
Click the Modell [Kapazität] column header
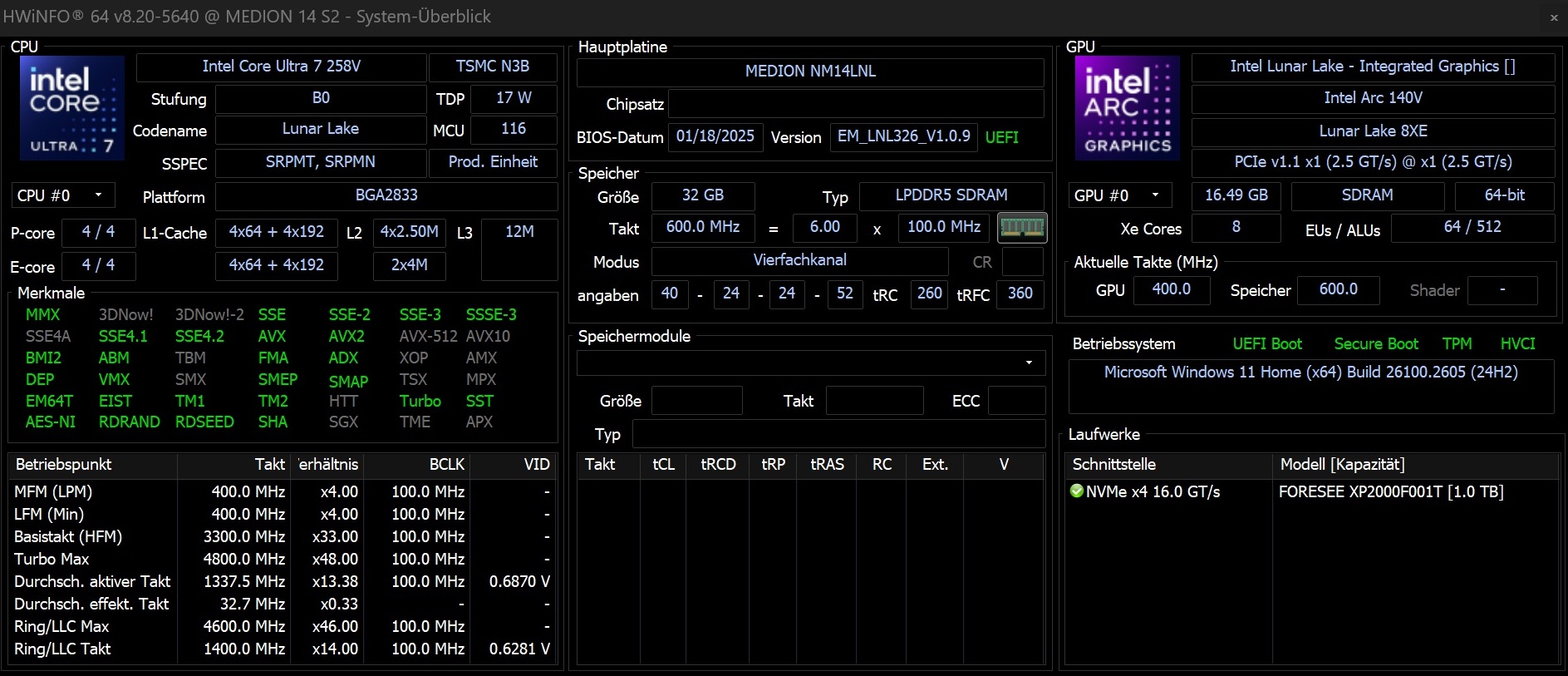tap(1415, 465)
